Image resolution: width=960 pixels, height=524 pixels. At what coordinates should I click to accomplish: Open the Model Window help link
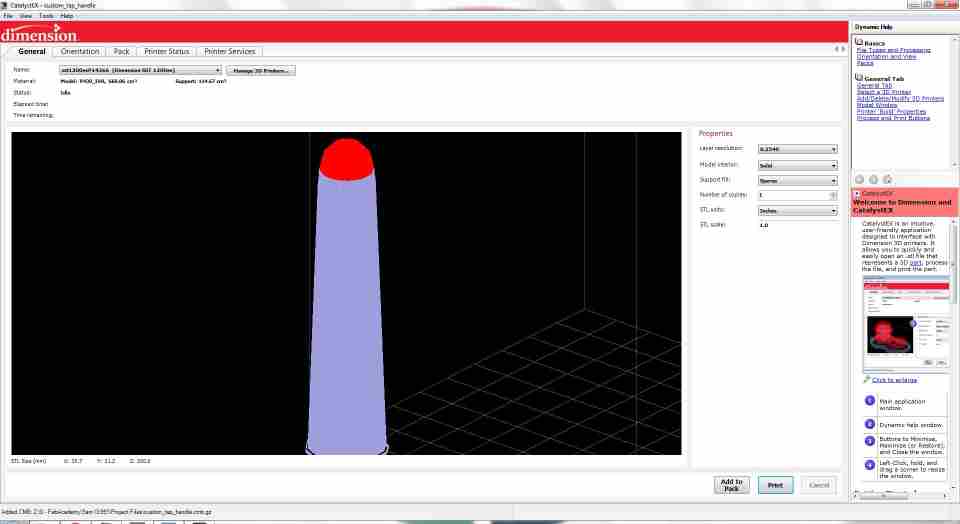click(x=877, y=105)
